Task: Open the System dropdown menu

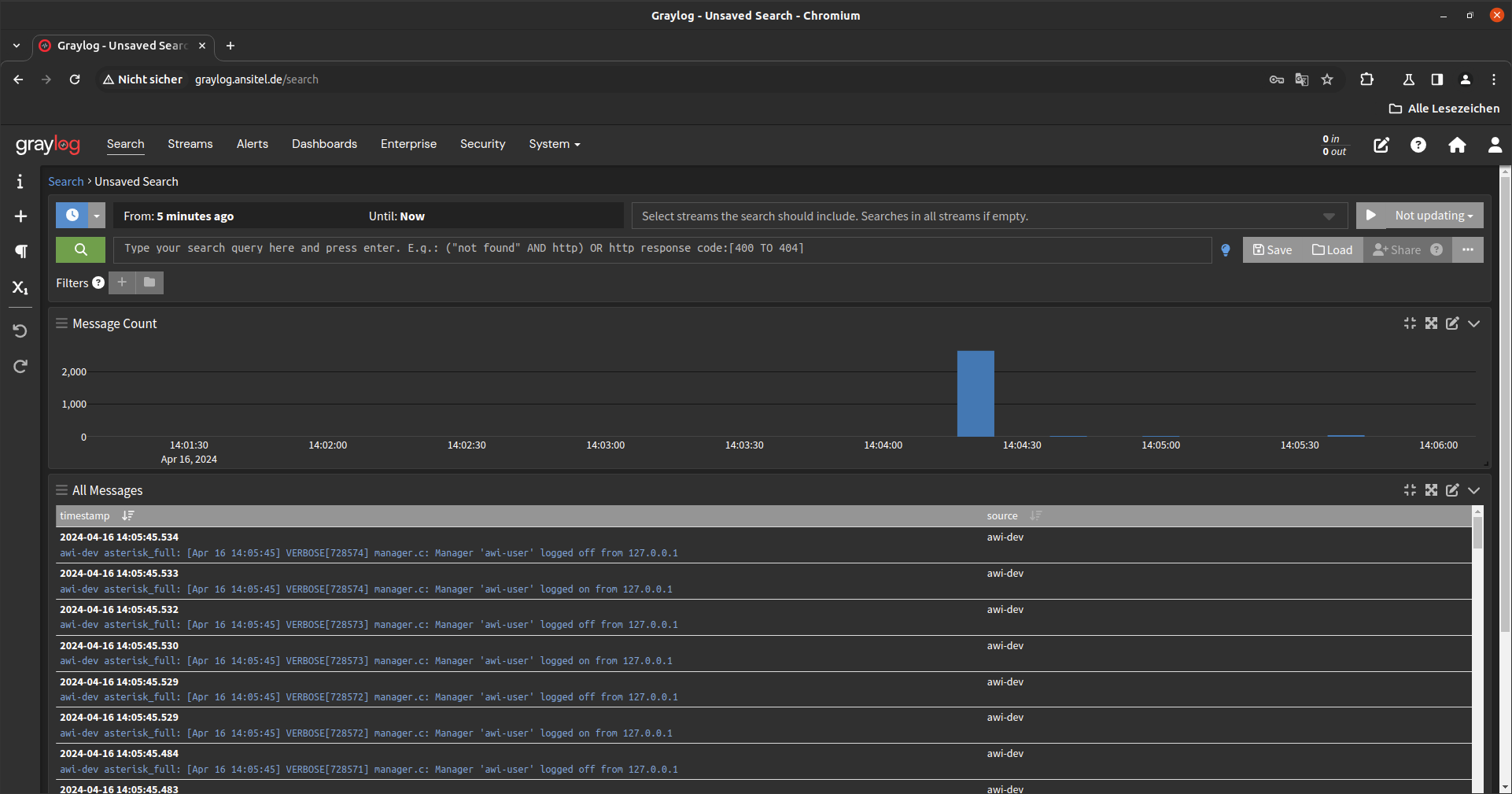Action: pos(554,144)
